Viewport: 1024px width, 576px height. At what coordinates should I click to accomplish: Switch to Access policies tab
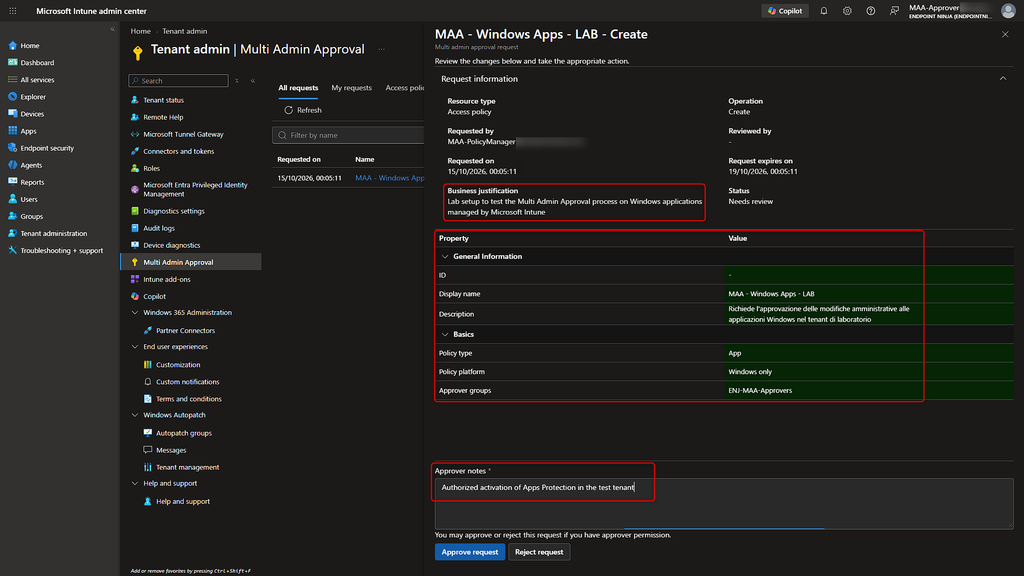(405, 88)
